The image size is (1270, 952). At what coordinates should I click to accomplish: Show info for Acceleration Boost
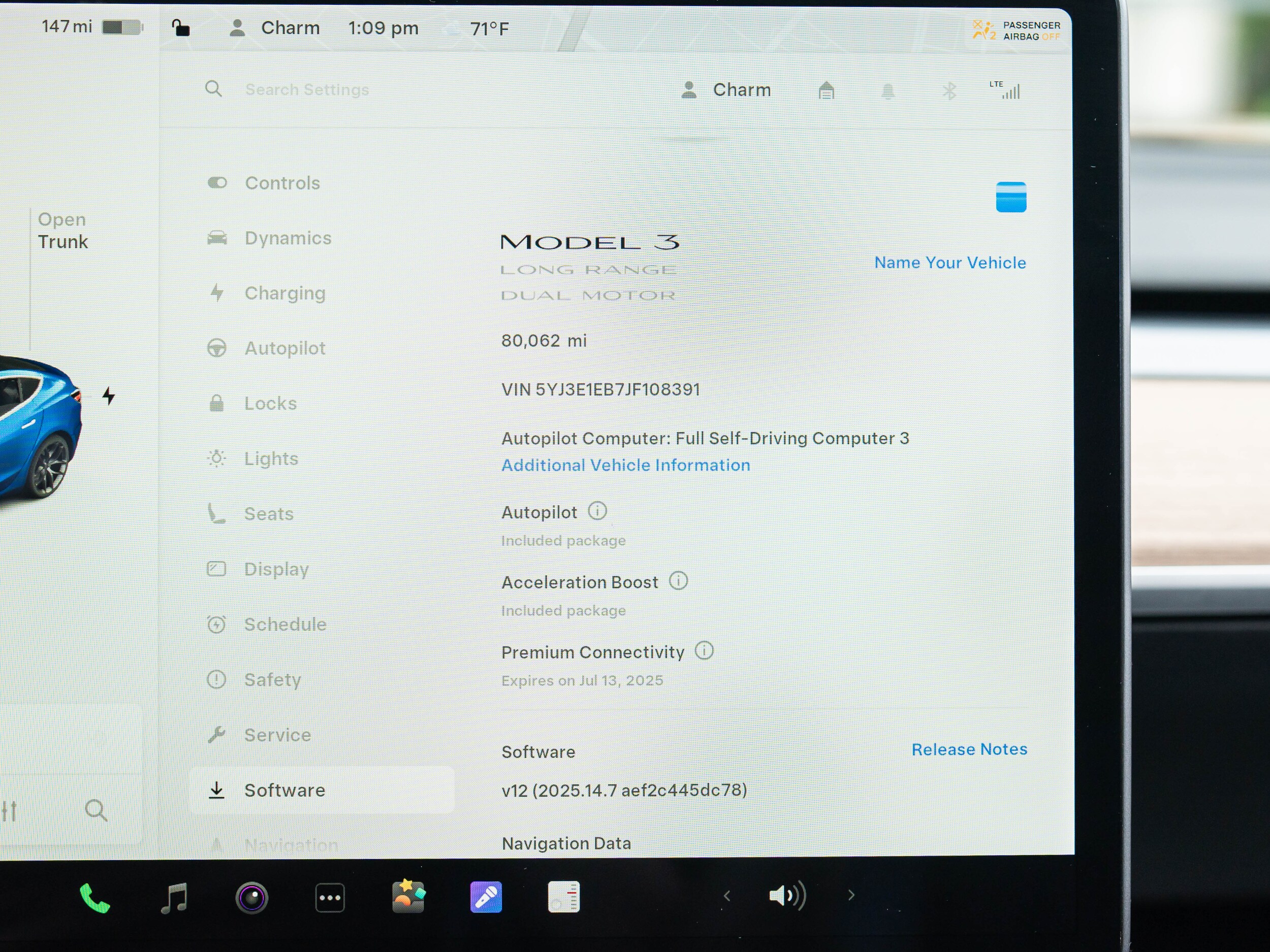coord(678,581)
